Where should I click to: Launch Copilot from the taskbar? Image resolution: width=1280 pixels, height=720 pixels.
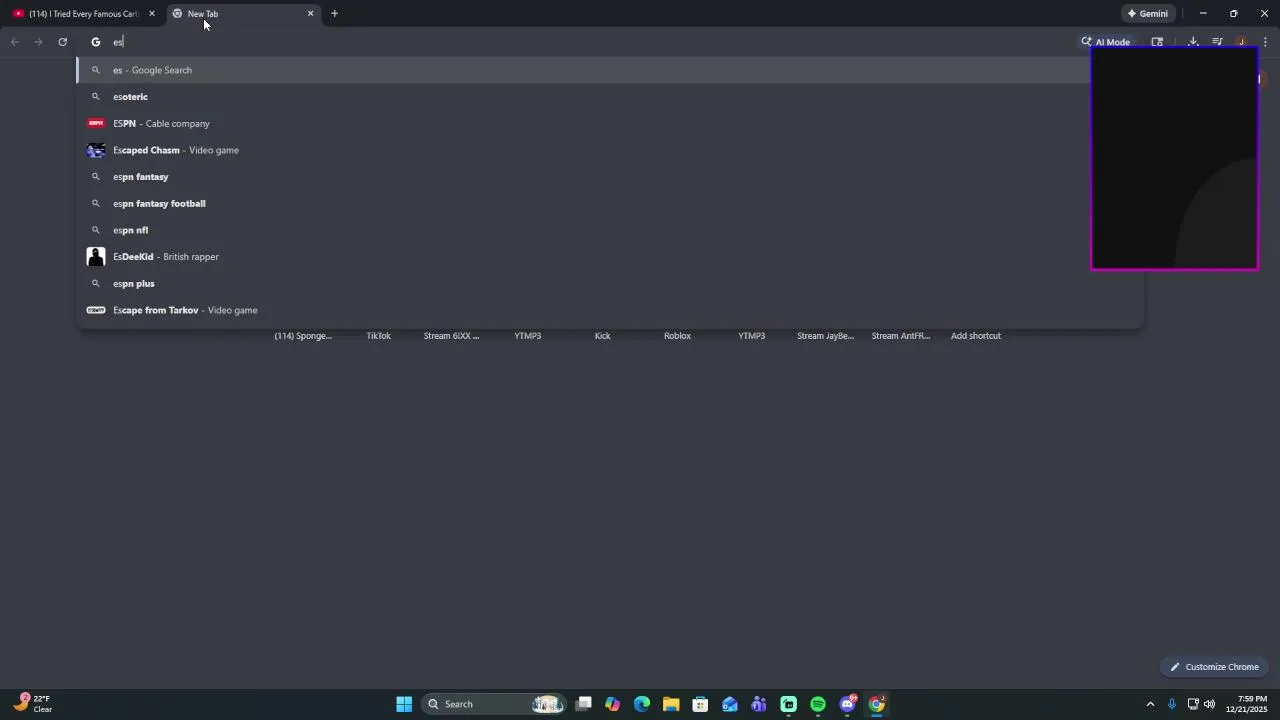[613, 704]
